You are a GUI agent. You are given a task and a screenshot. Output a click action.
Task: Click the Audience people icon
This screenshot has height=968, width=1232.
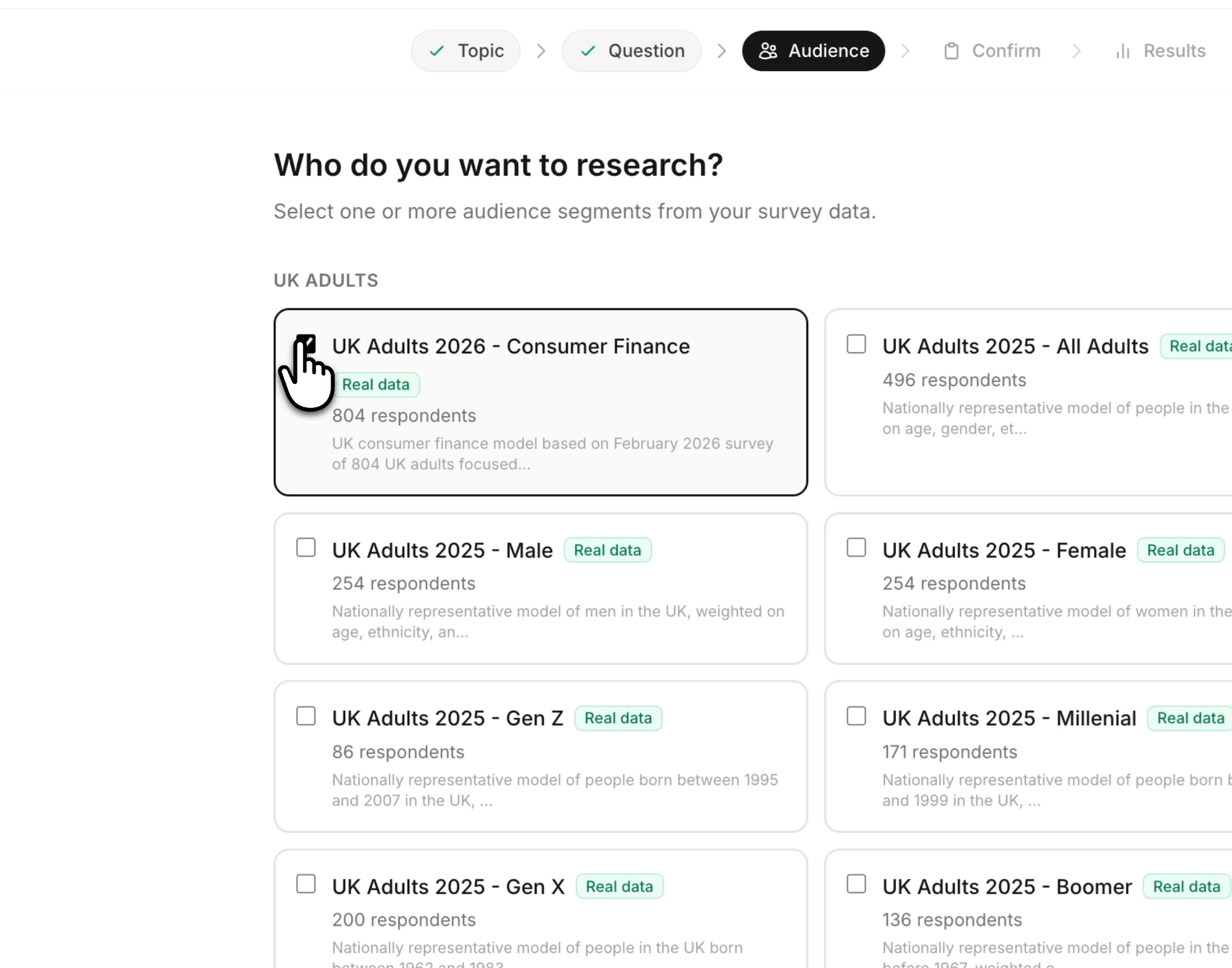(x=768, y=51)
